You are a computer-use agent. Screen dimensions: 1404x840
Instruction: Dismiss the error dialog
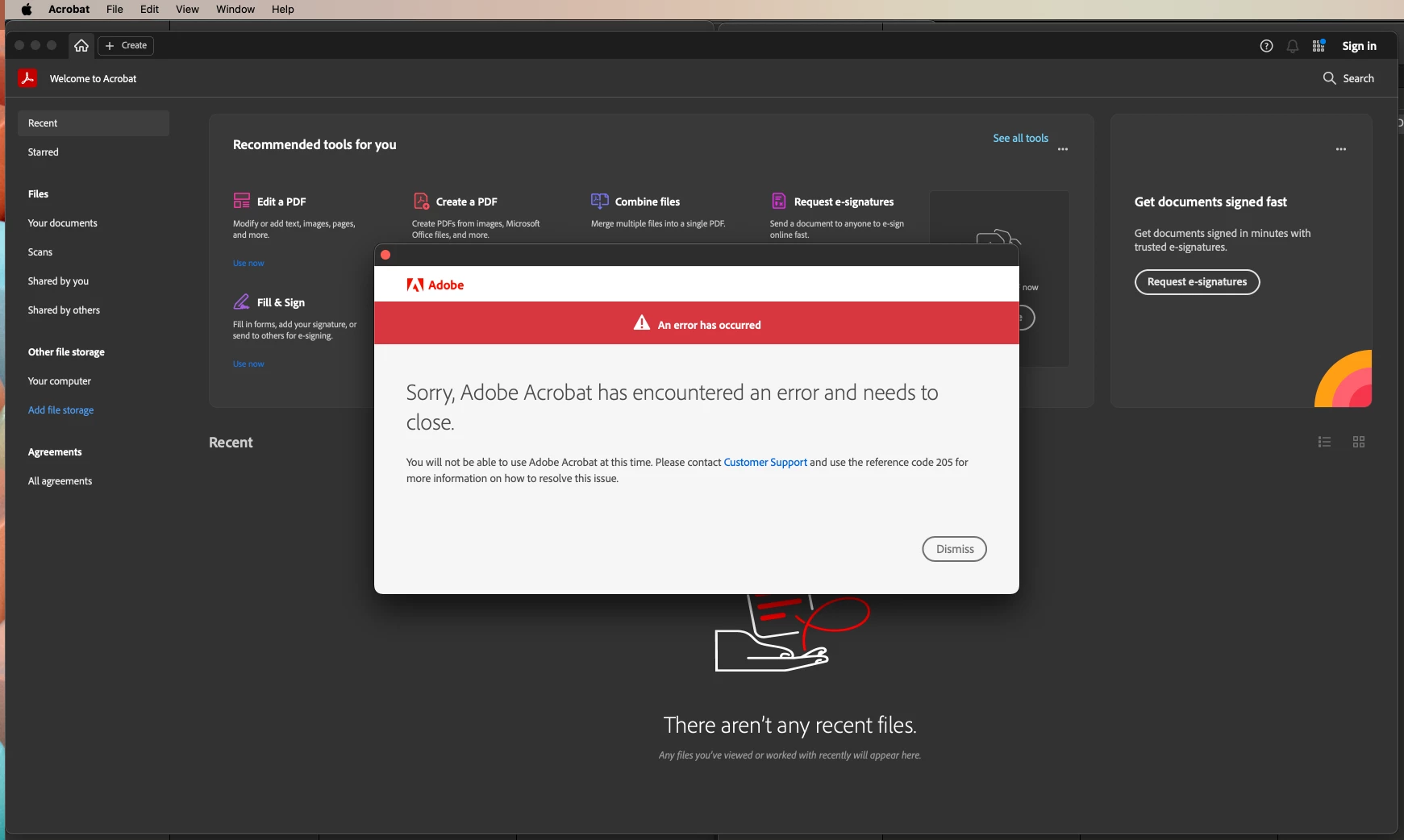(x=955, y=549)
